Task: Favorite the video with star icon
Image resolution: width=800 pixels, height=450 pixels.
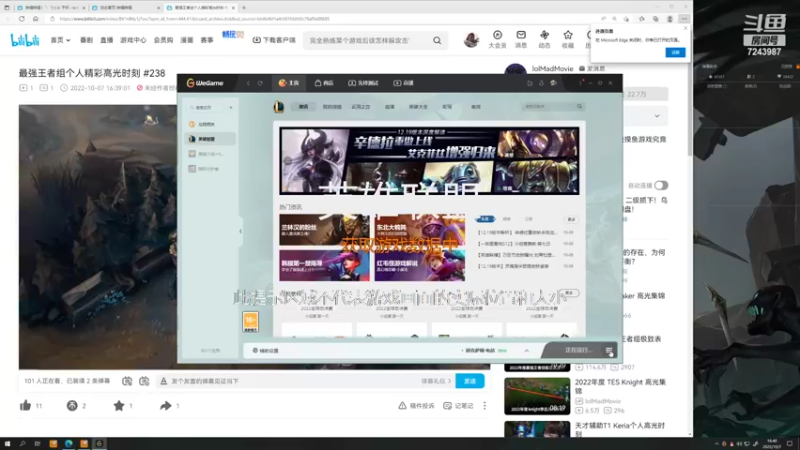Action: [119, 406]
